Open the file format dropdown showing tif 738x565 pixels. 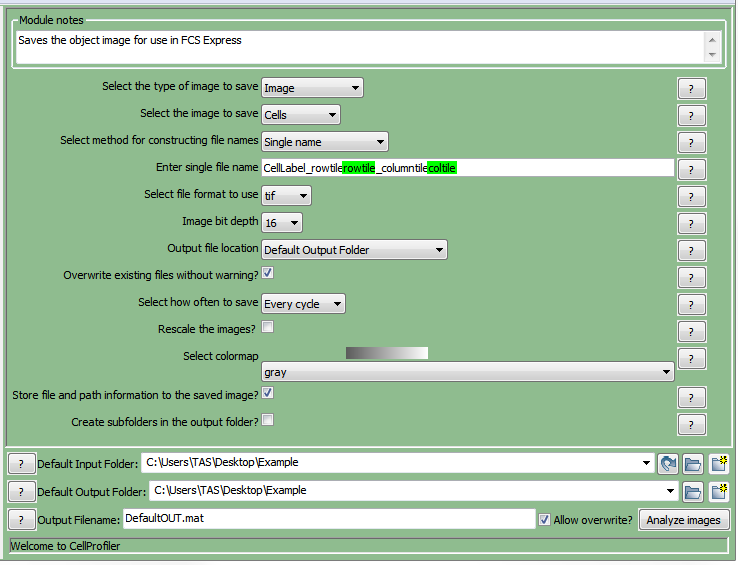pyautogui.click(x=286, y=195)
